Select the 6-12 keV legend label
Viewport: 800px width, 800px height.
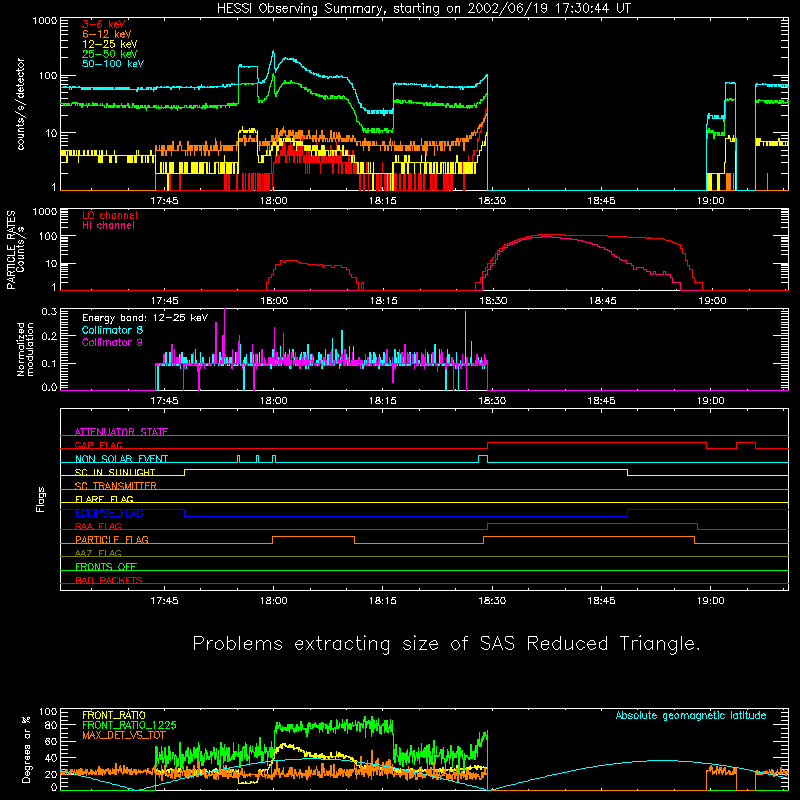pyautogui.click(x=107, y=34)
